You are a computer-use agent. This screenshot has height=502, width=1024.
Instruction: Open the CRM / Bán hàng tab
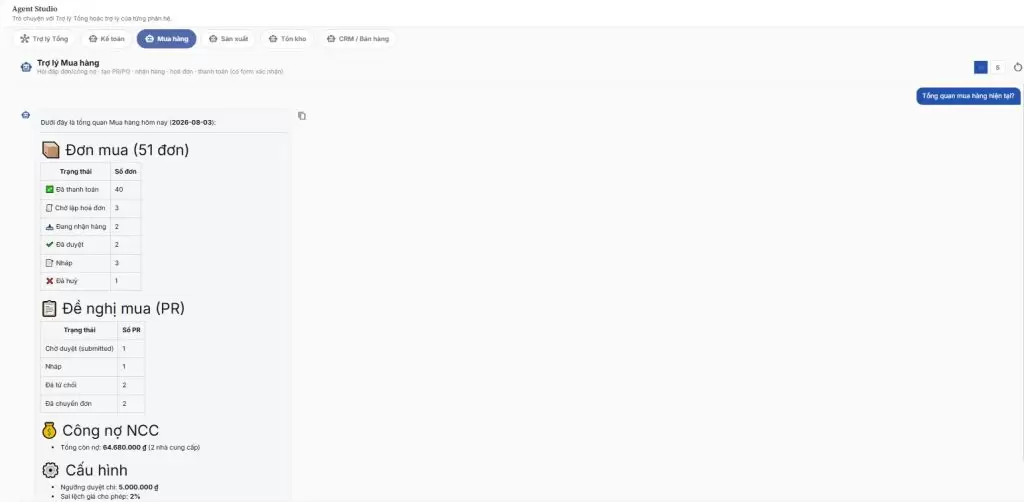click(357, 39)
